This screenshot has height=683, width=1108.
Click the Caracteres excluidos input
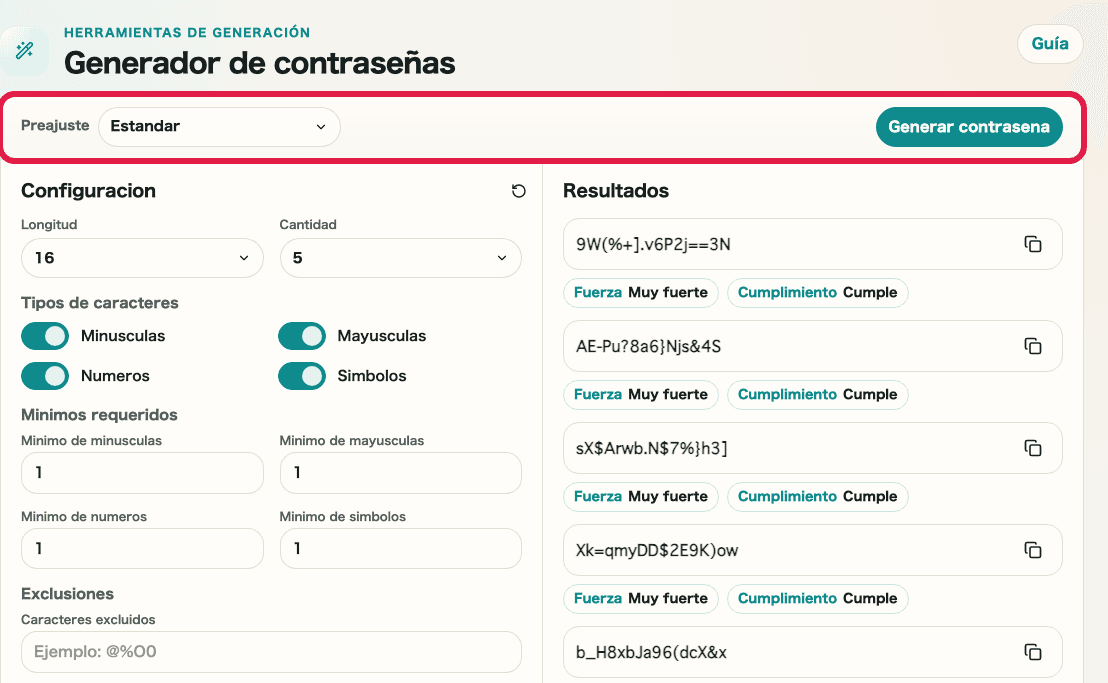pyautogui.click(x=270, y=651)
